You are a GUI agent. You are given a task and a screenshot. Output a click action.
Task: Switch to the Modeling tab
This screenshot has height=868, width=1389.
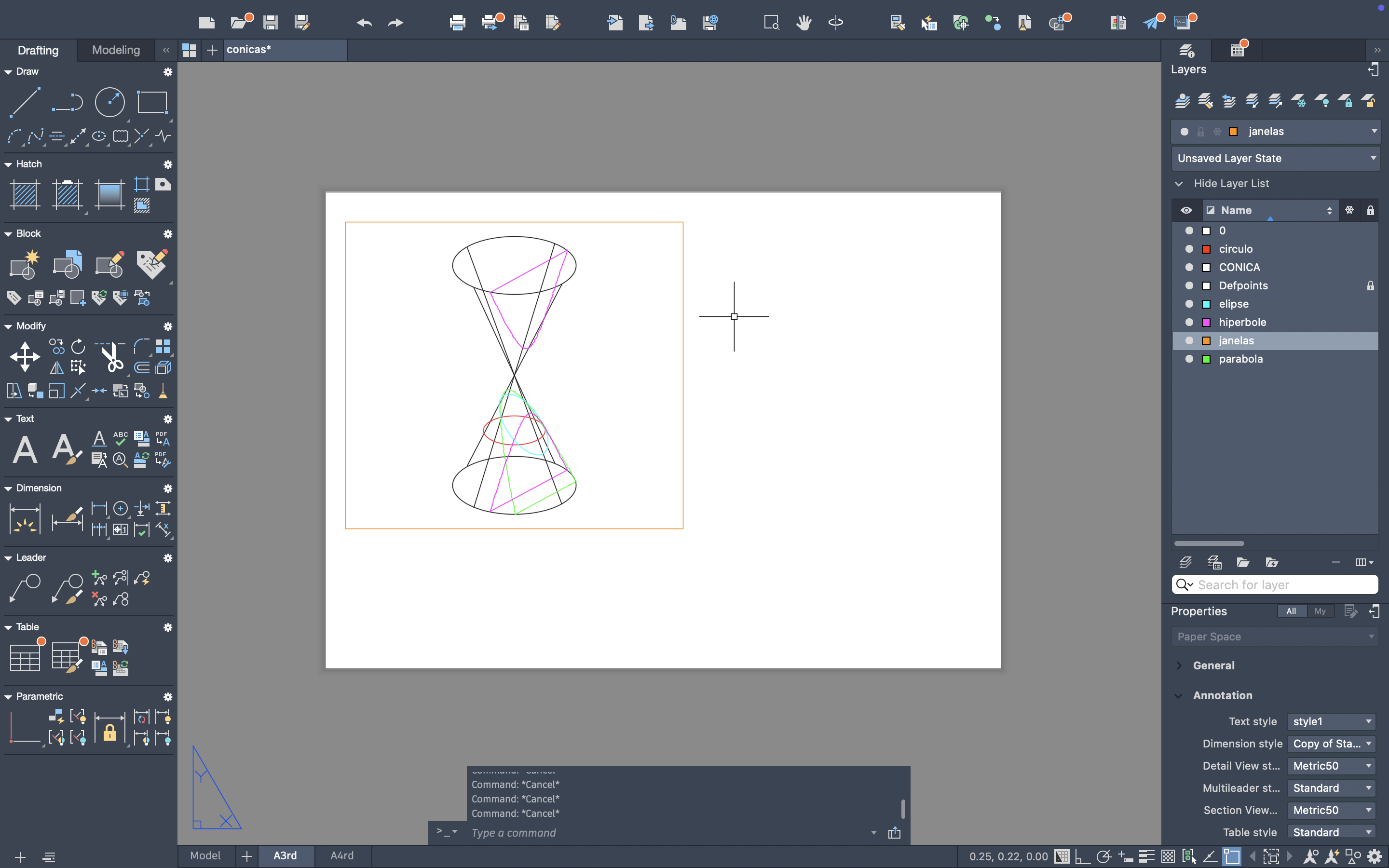click(115, 50)
